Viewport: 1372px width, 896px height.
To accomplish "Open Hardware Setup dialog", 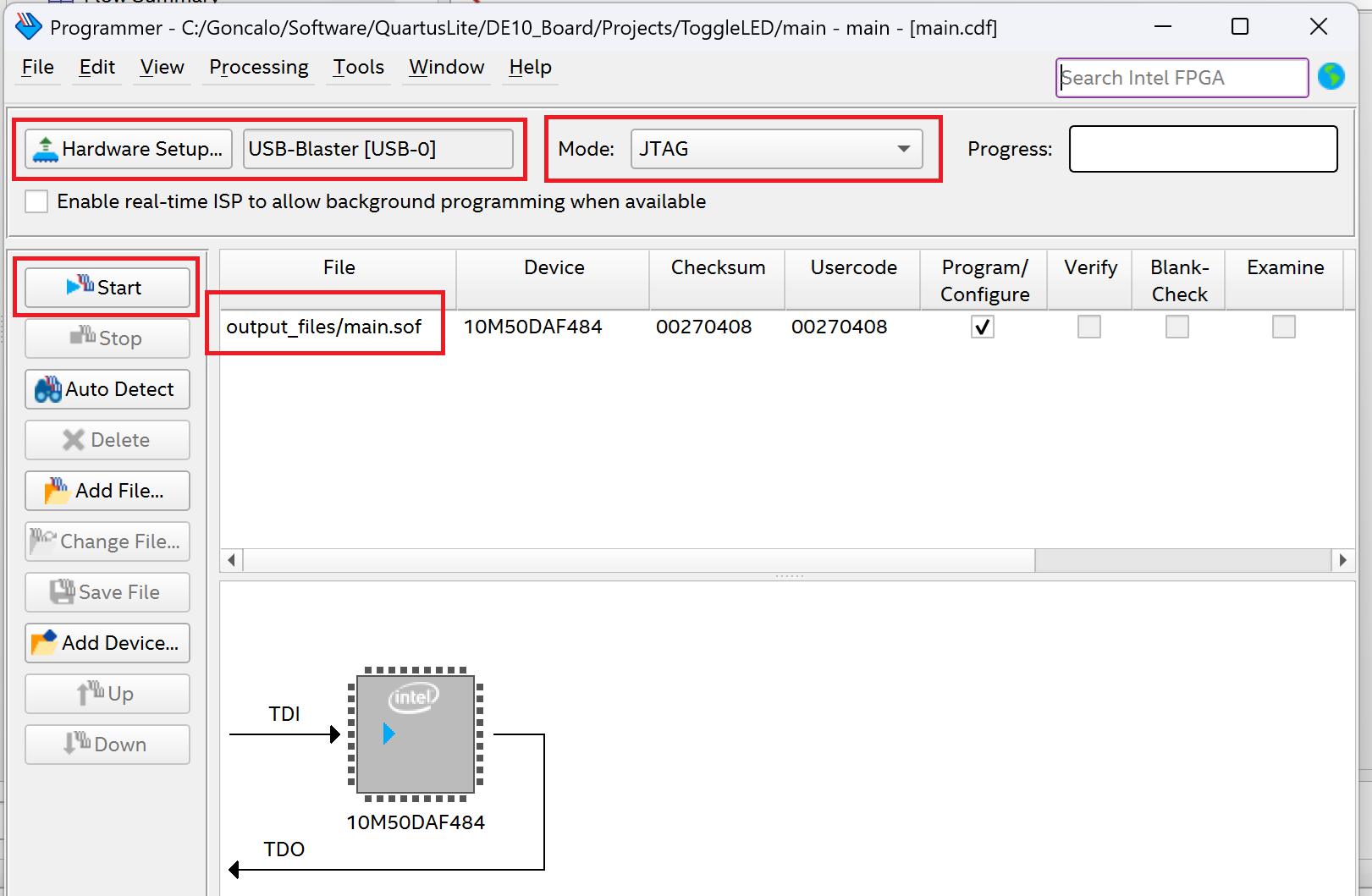I will pos(129,149).
